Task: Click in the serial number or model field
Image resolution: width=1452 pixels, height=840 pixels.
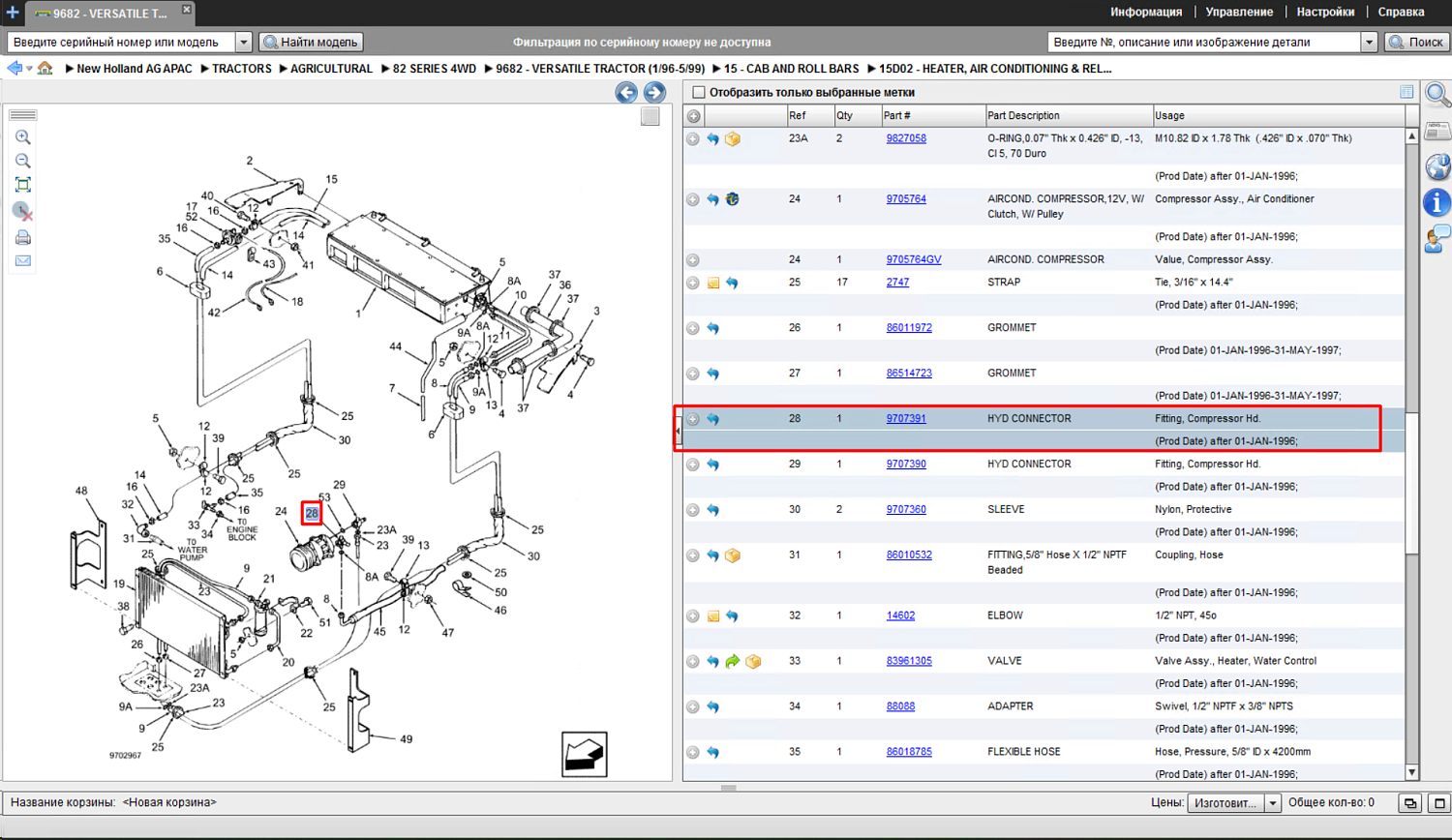Action: [122, 43]
